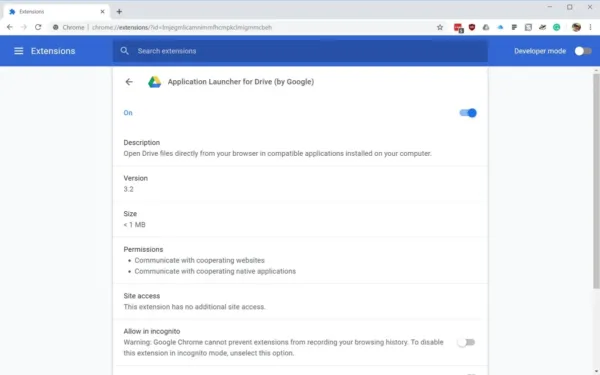Click the size value '< 1 MB'

point(134,225)
